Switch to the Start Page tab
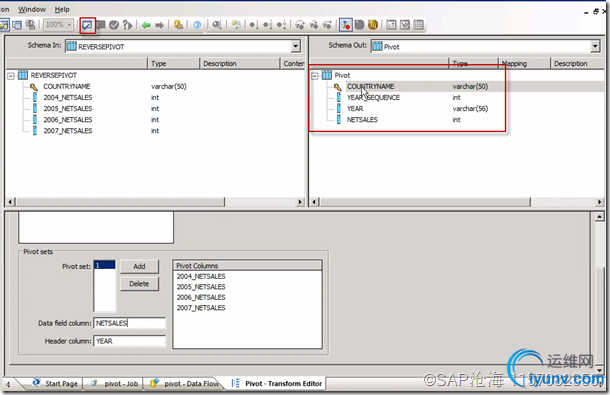This screenshot has width=610, height=395. [x=55, y=383]
